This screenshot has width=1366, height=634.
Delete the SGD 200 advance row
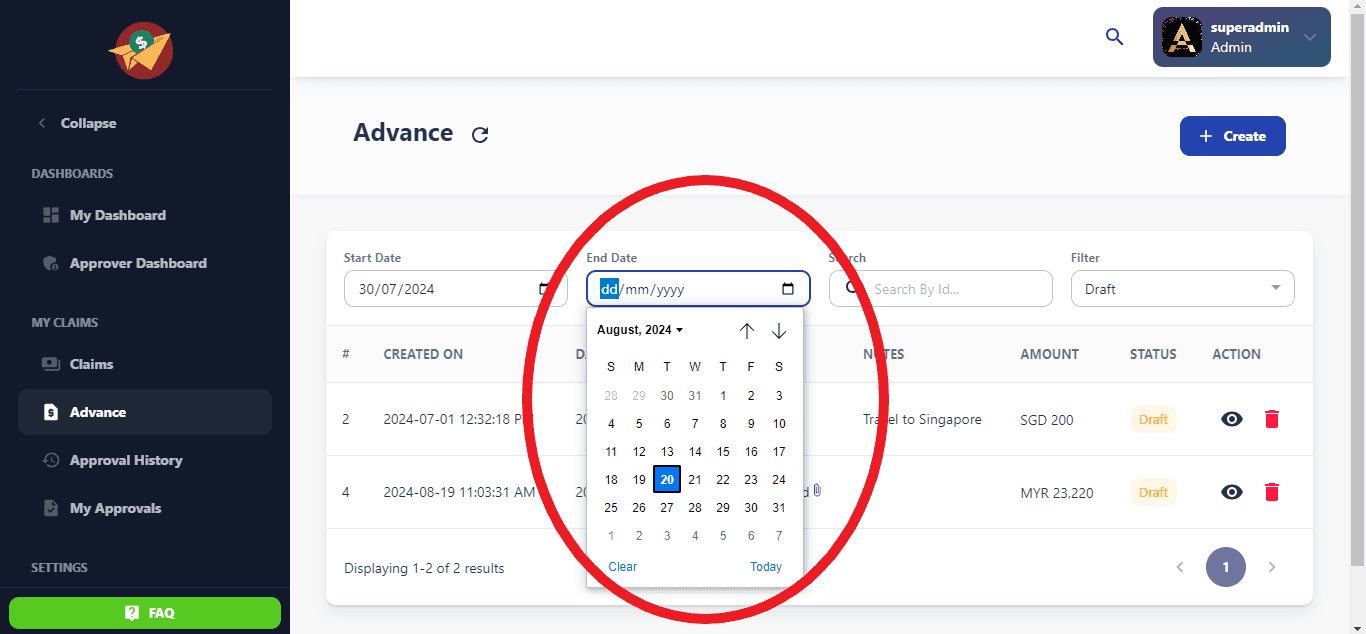[x=1271, y=419]
